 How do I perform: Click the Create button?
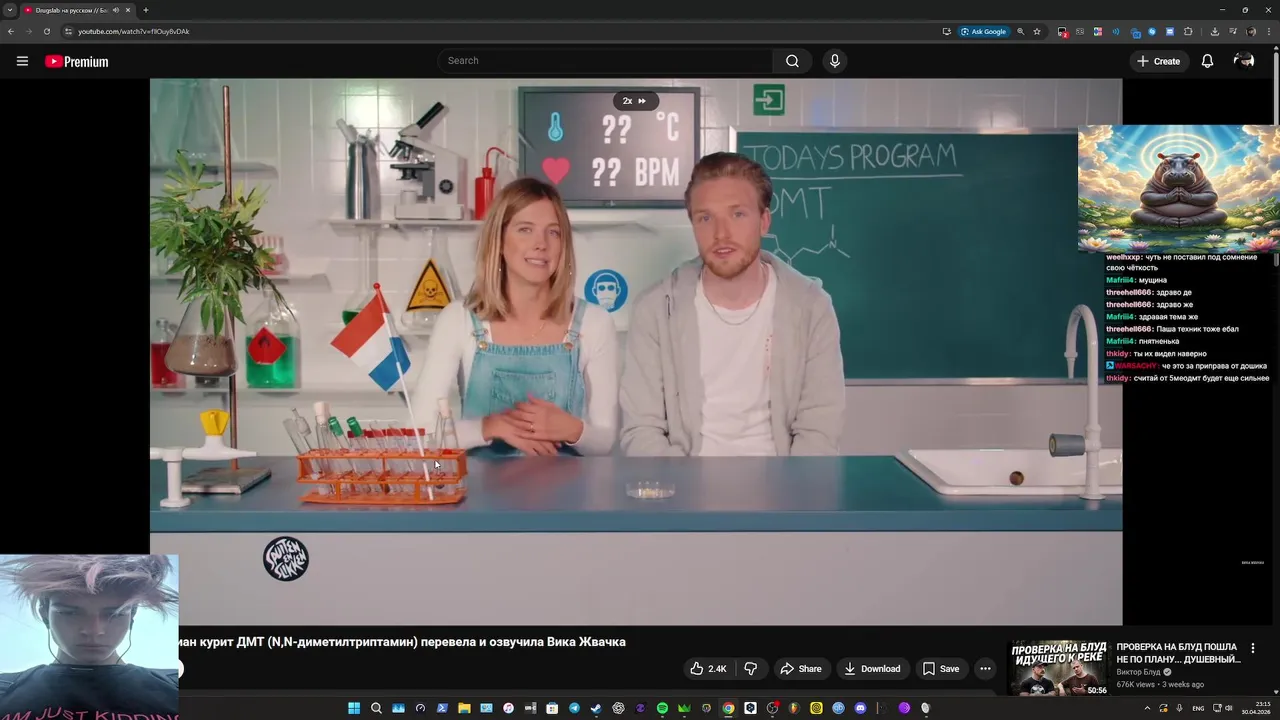(1158, 61)
